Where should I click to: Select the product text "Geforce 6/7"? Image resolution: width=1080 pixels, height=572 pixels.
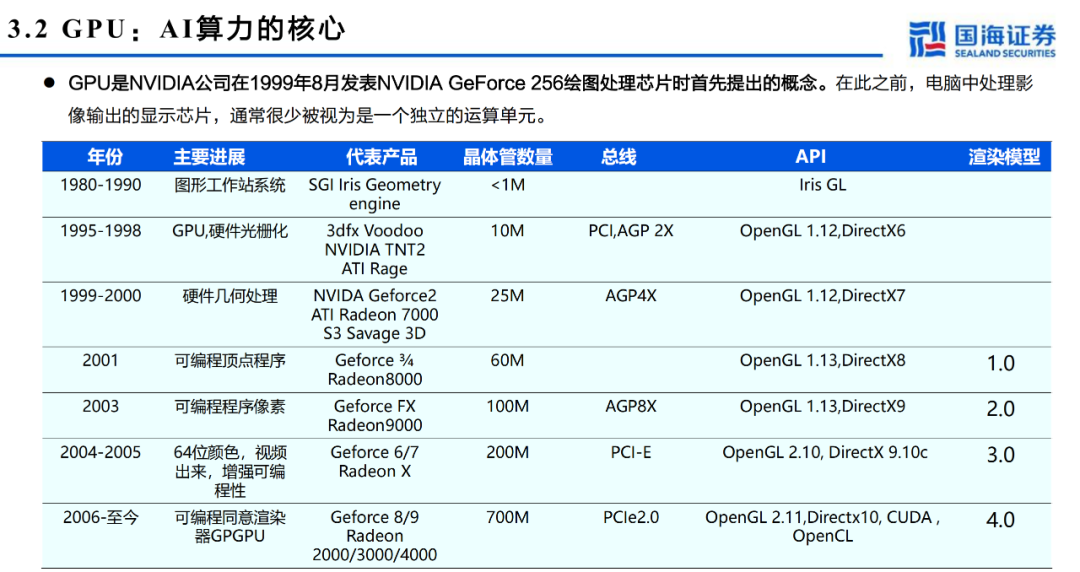coord(374,453)
